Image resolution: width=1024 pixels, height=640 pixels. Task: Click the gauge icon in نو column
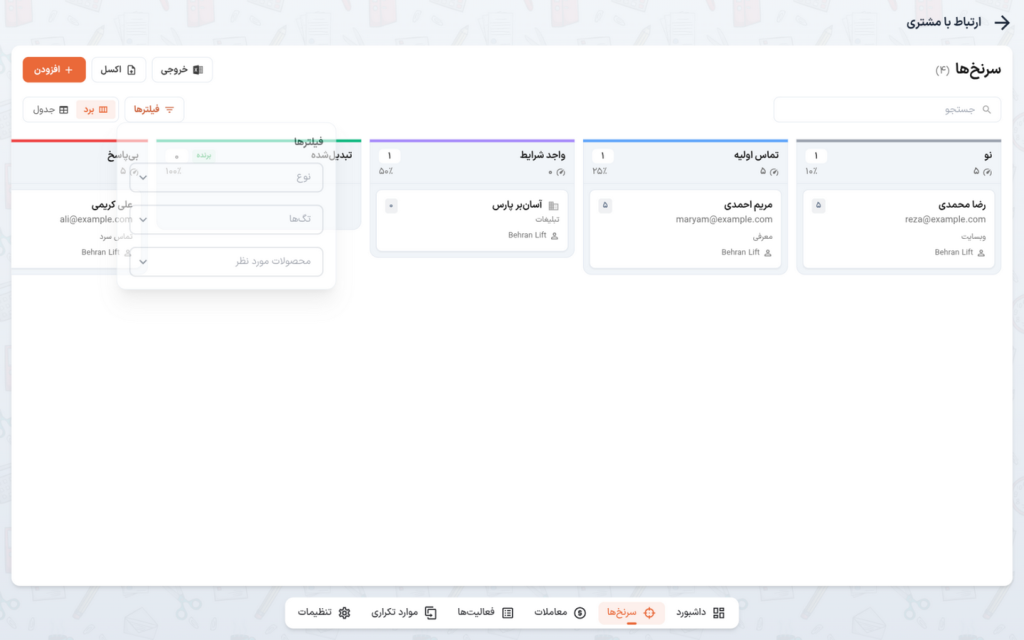coord(987,172)
